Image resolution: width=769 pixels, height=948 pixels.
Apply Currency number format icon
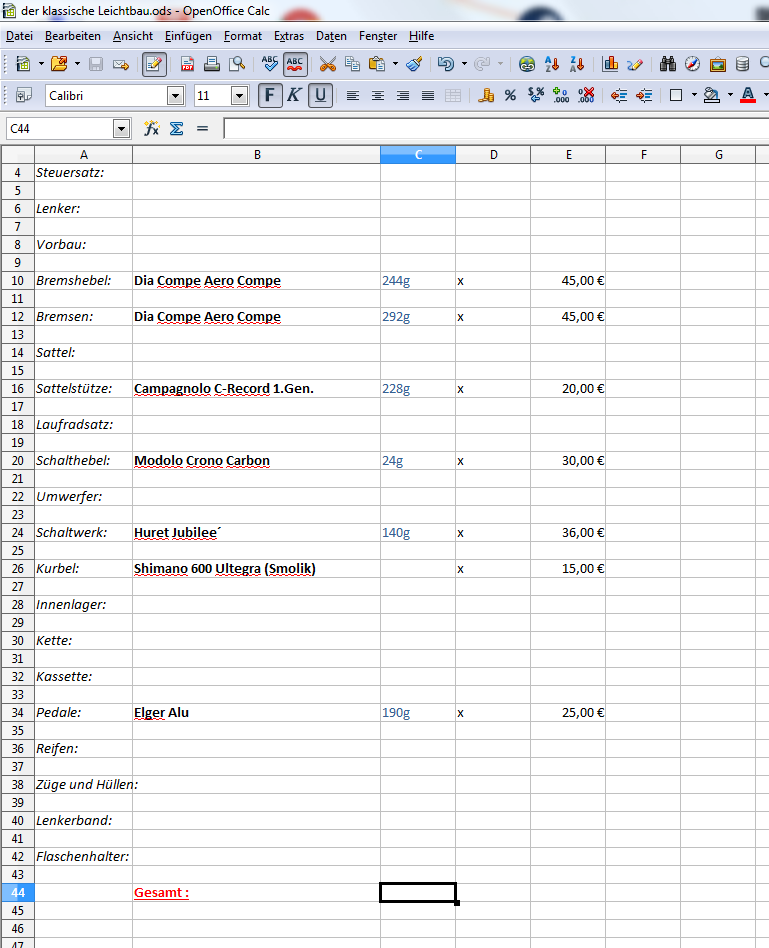click(x=485, y=95)
